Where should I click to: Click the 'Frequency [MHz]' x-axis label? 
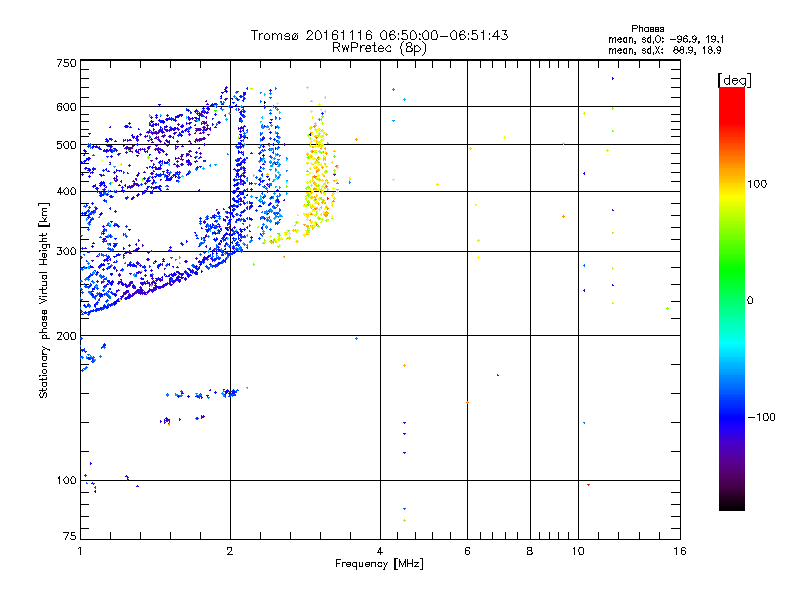coord(379,564)
